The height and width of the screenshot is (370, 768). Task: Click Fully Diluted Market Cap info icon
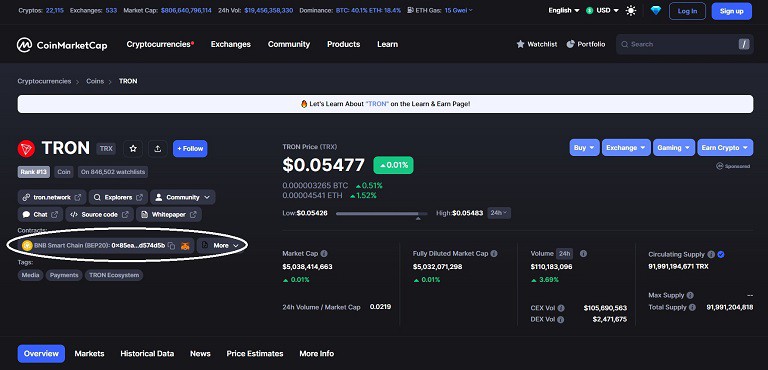click(x=494, y=254)
